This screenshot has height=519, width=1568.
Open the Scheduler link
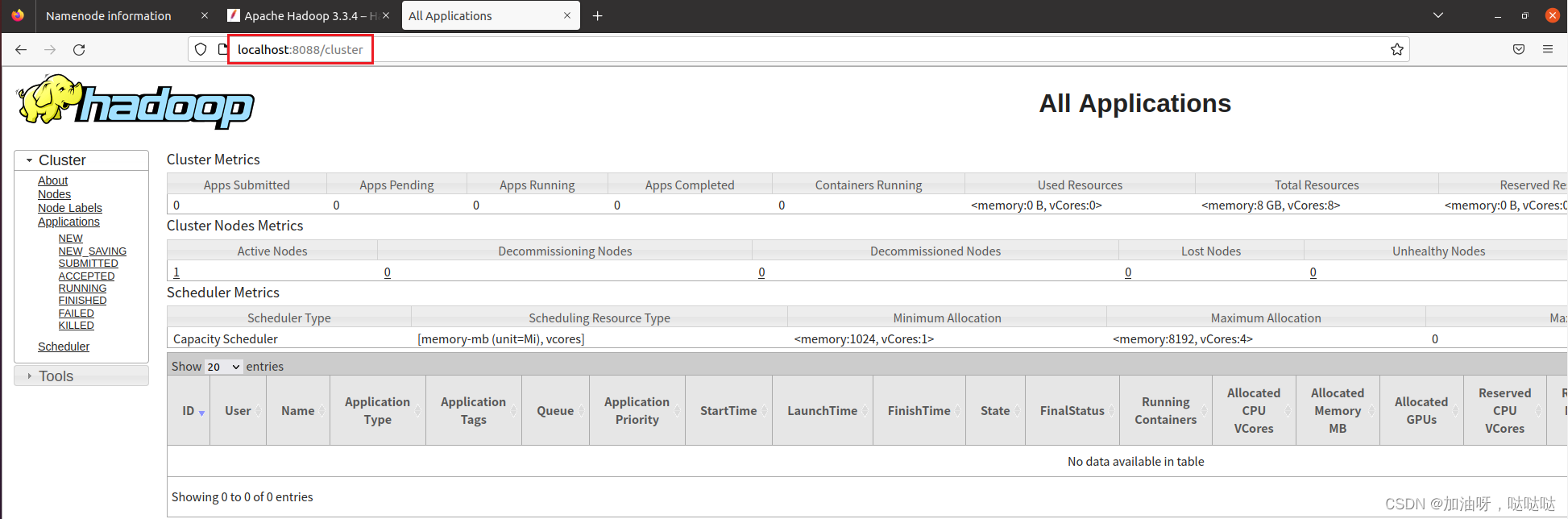(64, 347)
